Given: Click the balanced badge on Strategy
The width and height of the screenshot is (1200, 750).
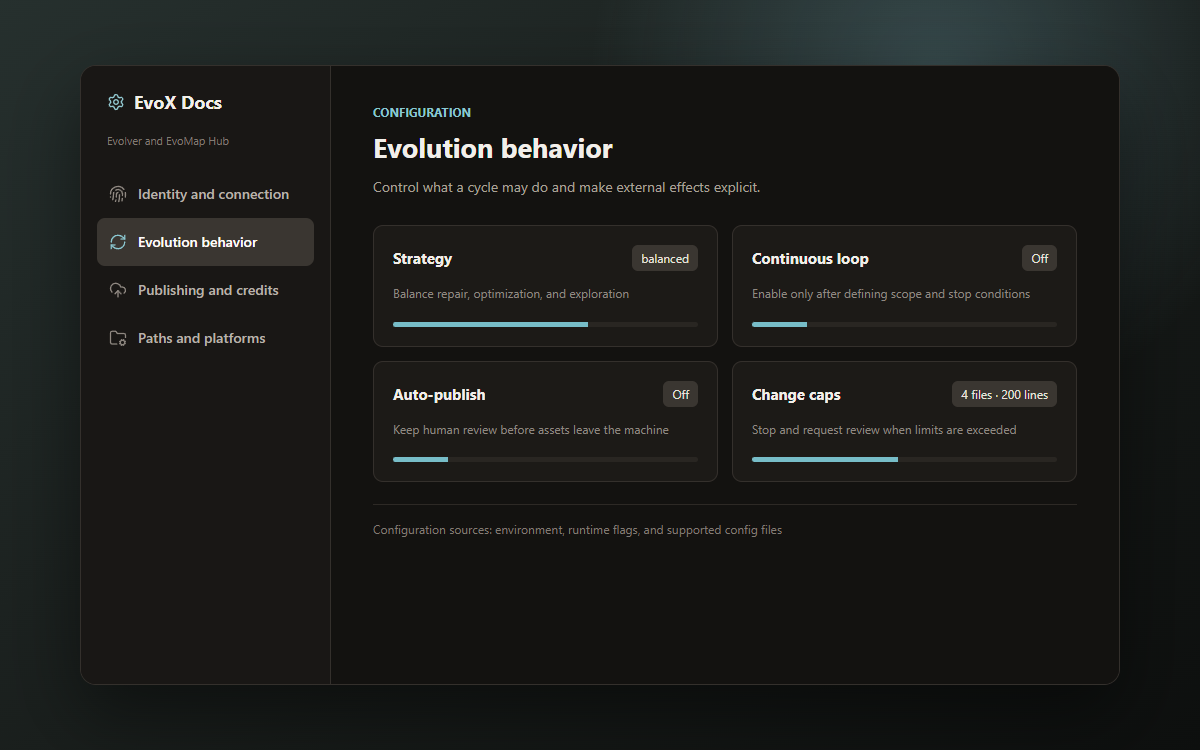Looking at the screenshot, I should [x=665, y=258].
